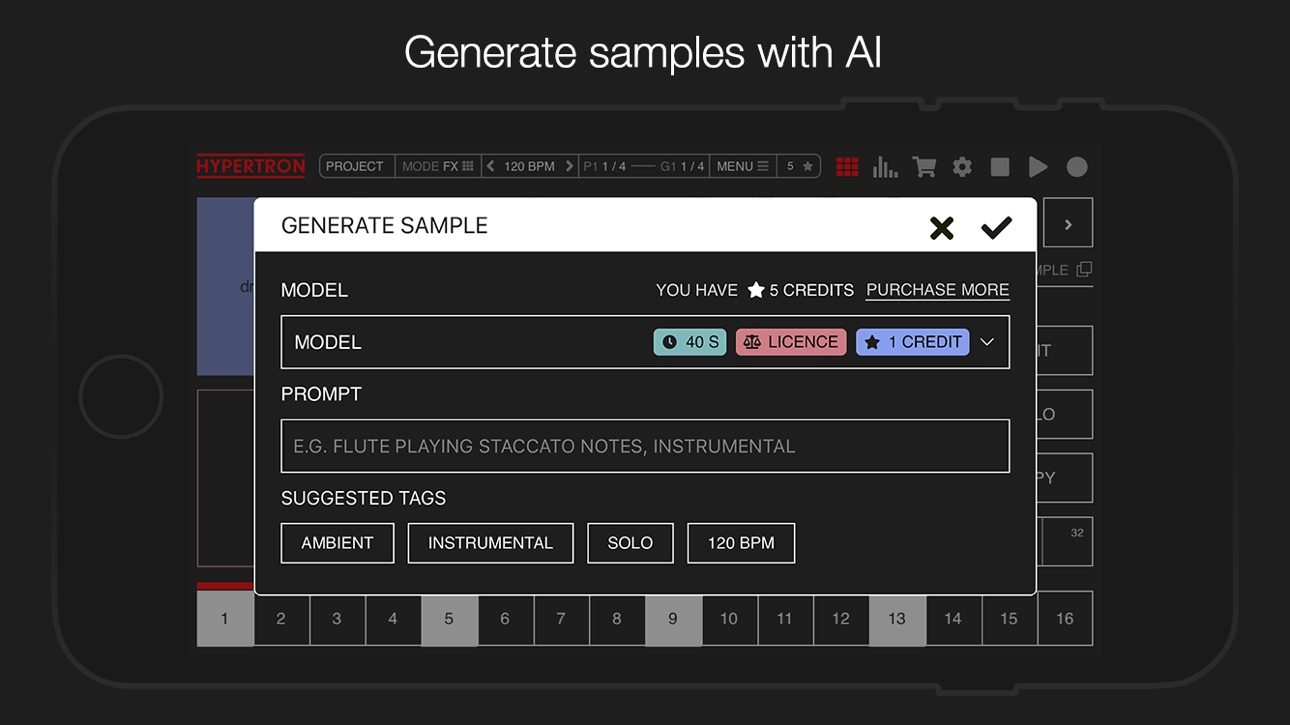Add the 120 BPM suggested tag
This screenshot has width=1290, height=725.
click(x=741, y=543)
